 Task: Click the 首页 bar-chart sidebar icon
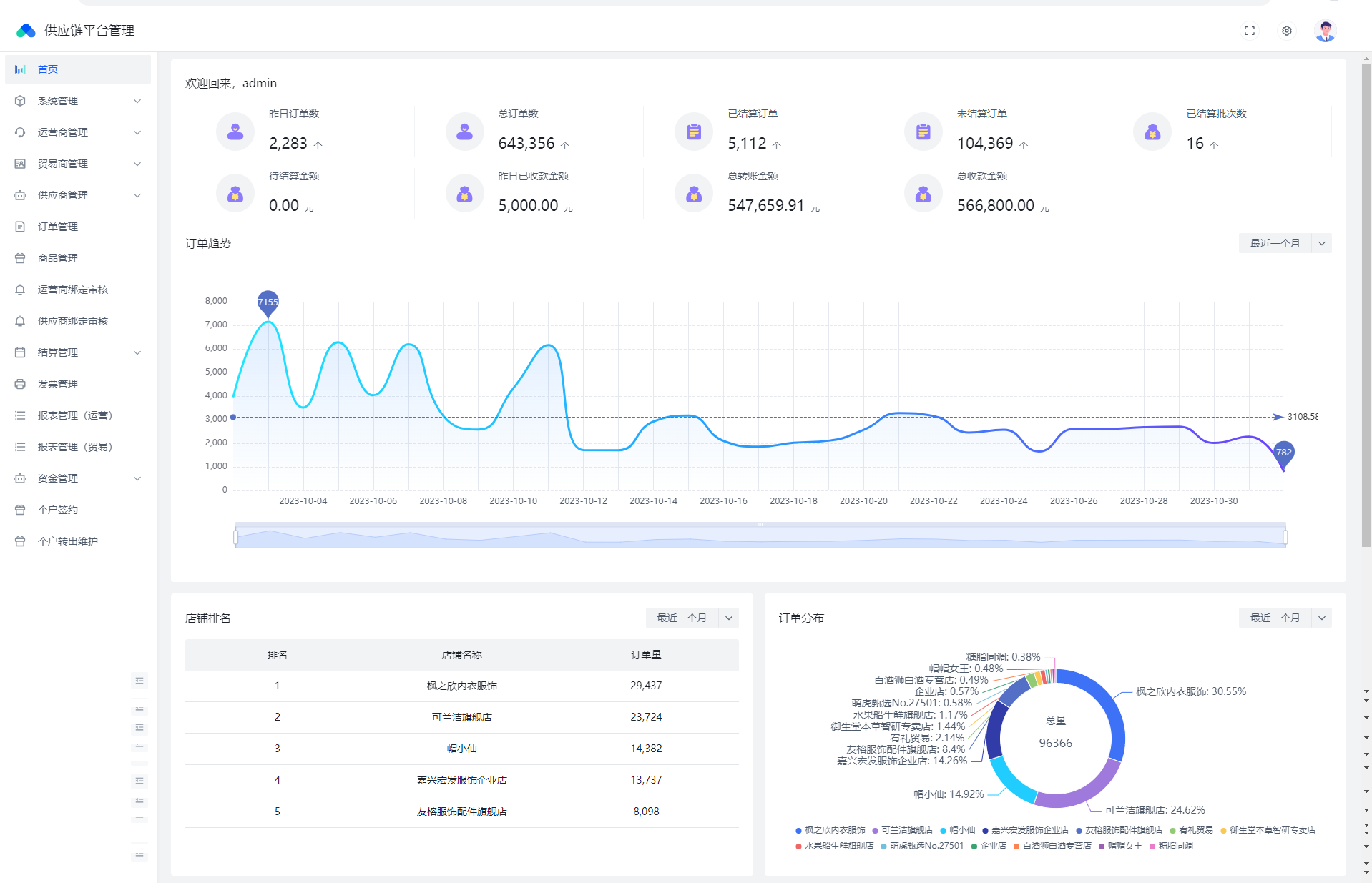click(20, 69)
